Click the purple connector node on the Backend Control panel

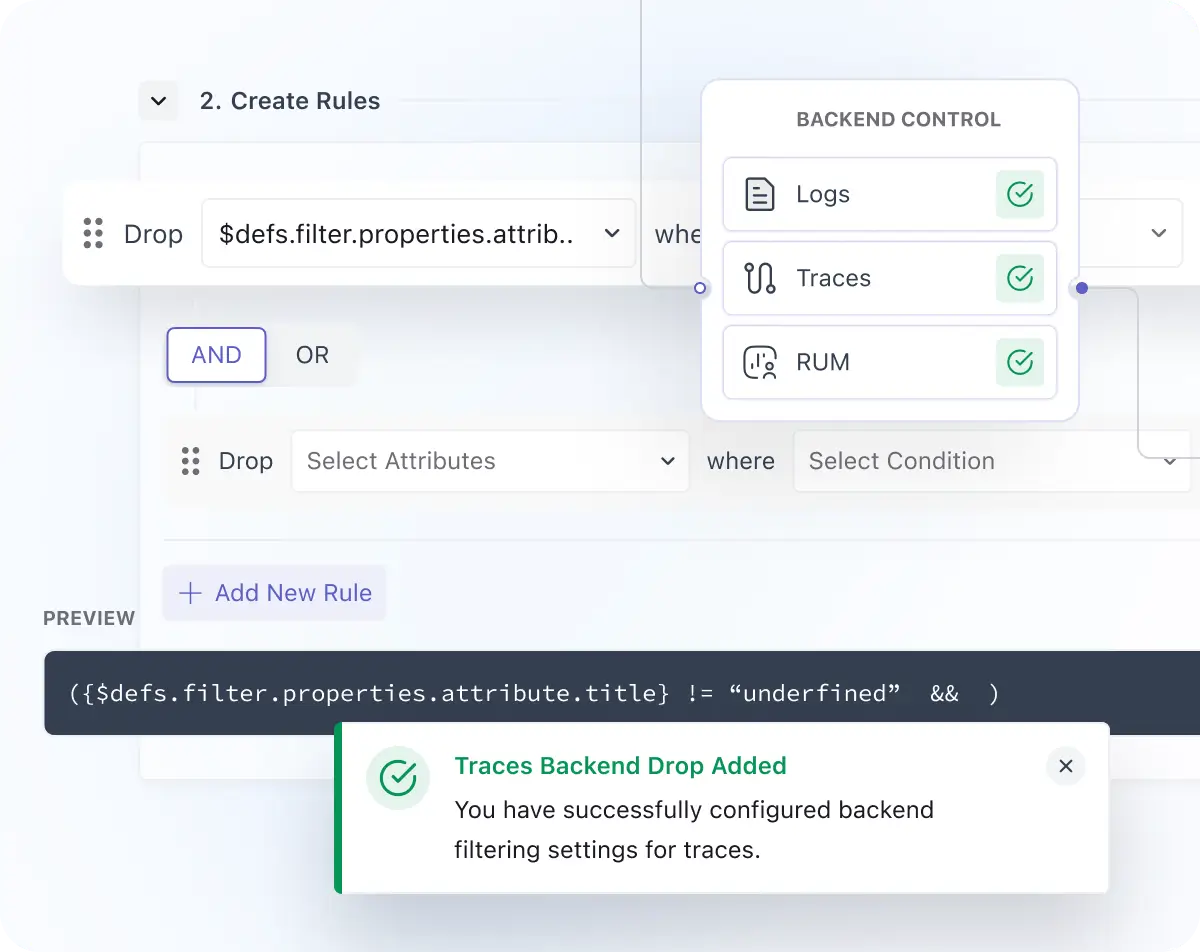coord(1081,288)
